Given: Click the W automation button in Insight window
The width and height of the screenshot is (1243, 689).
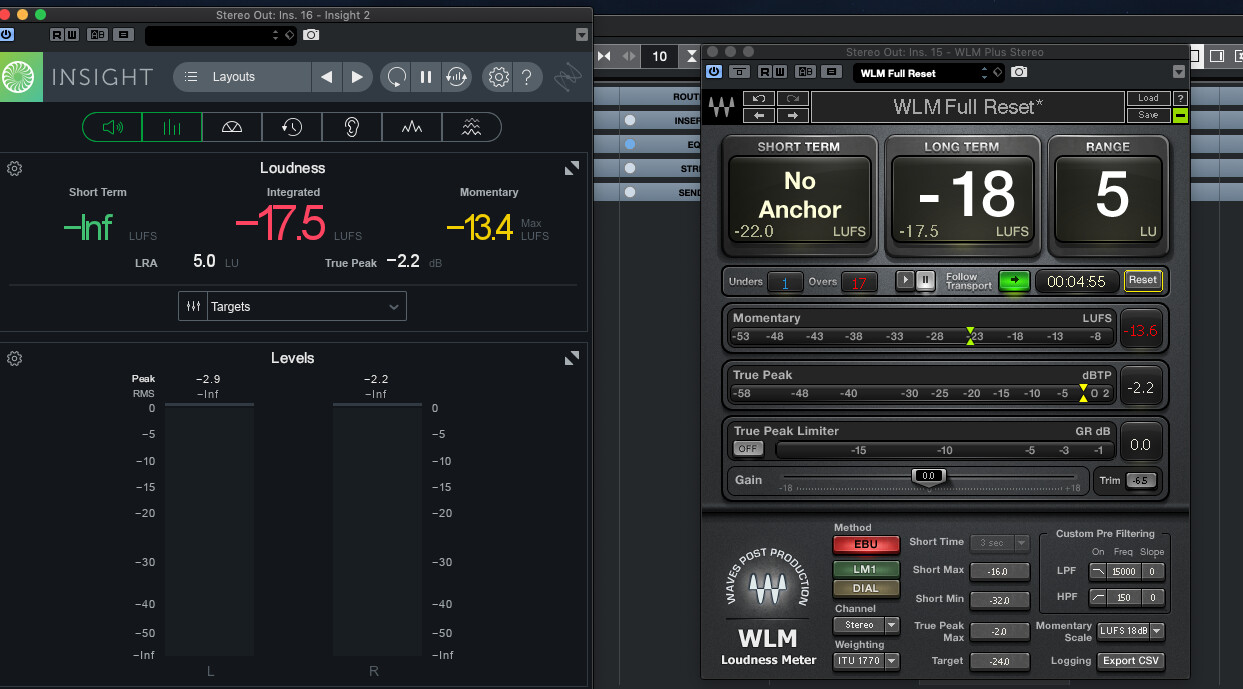Looking at the screenshot, I should 71,34.
